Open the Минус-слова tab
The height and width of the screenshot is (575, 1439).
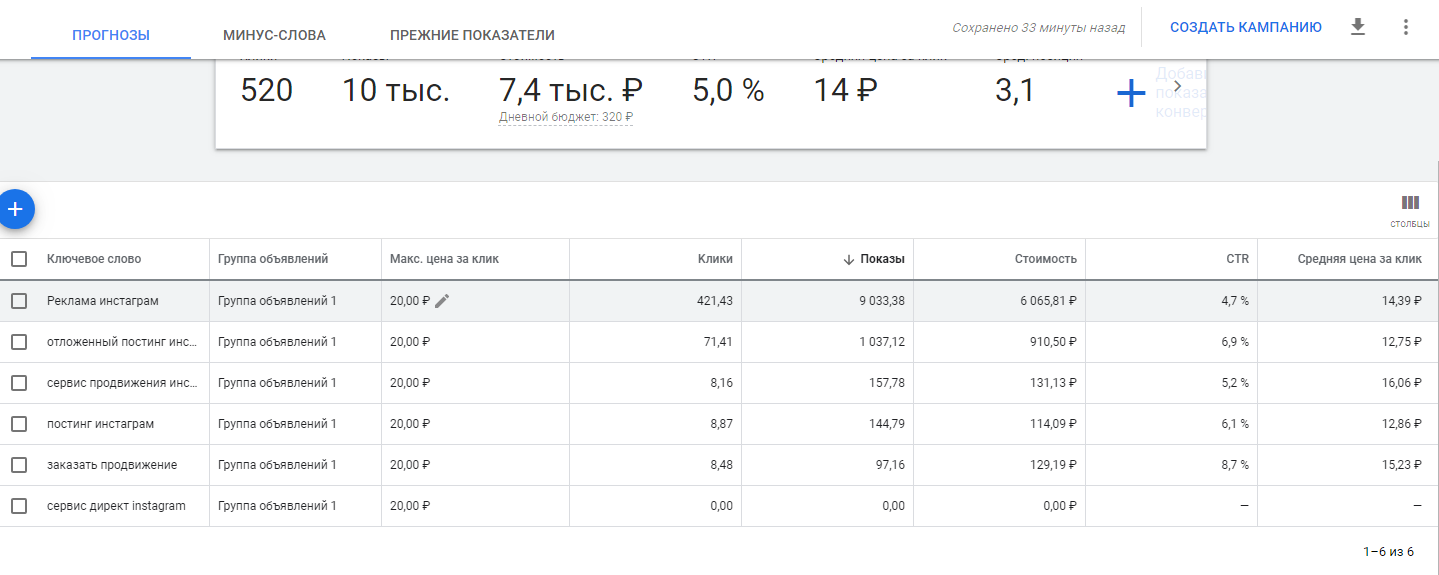[x=274, y=35]
